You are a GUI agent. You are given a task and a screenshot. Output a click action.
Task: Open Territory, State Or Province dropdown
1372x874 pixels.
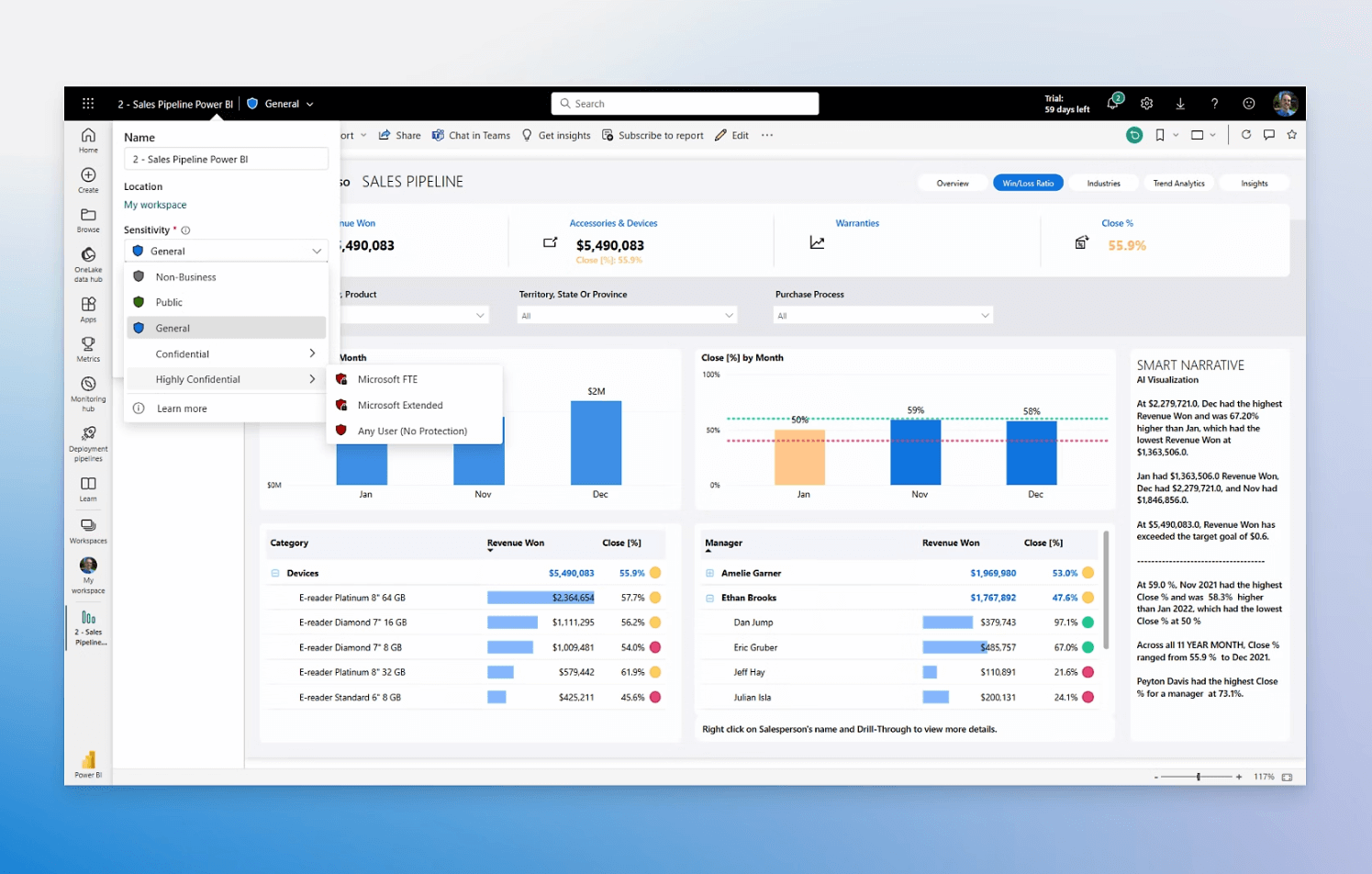627,316
